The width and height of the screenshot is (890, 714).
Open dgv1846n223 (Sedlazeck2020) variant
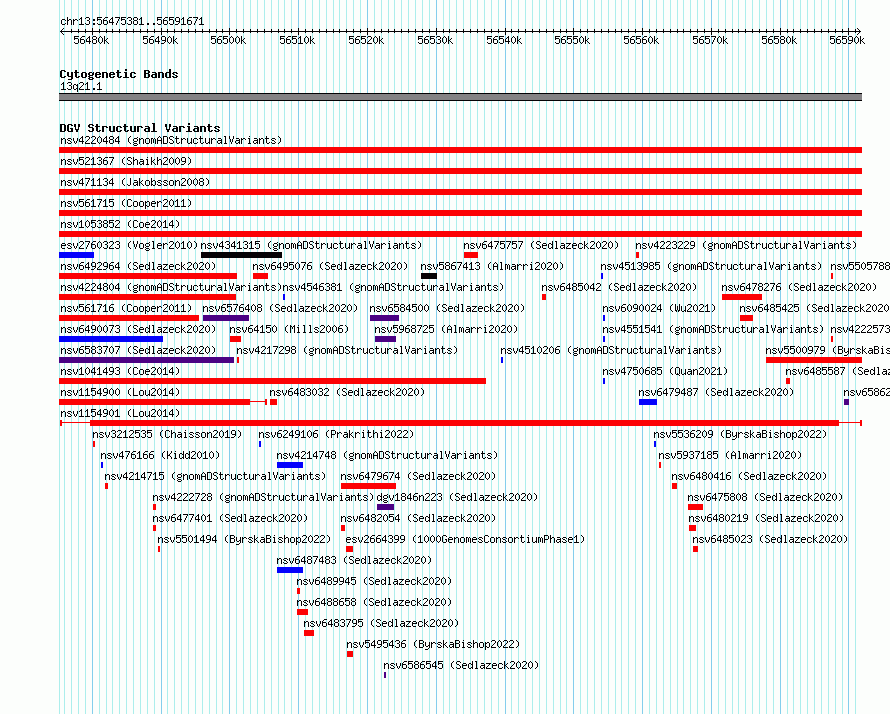point(457,497)
